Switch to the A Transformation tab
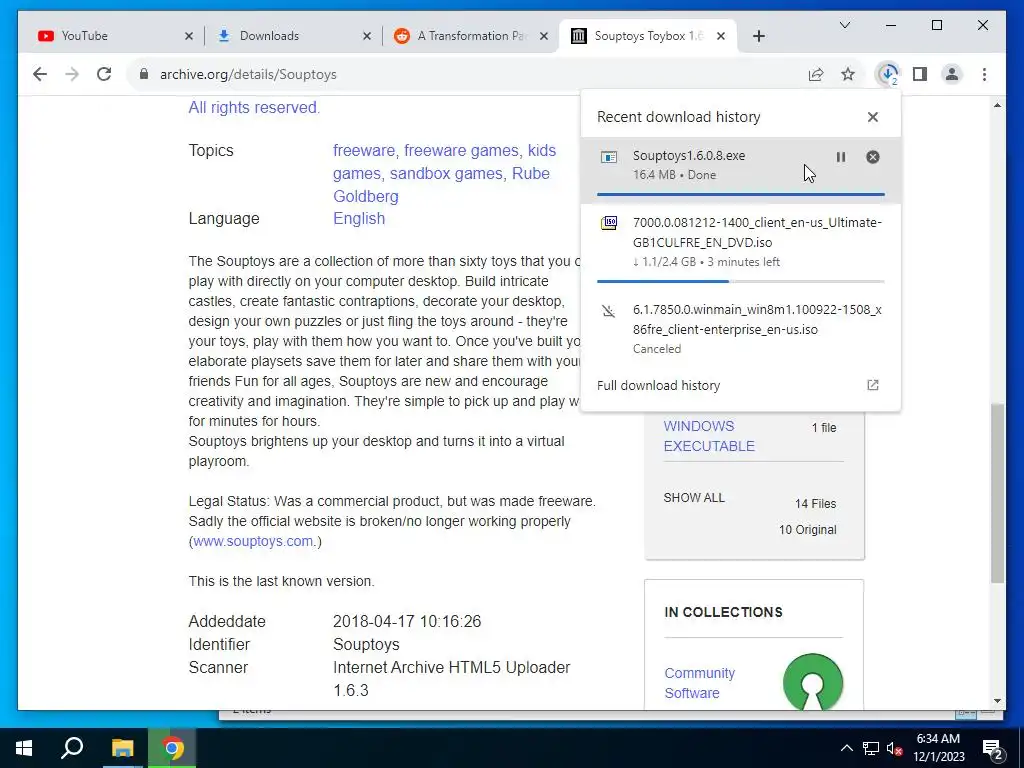The image size is (1024, 768). coord(472,36)
